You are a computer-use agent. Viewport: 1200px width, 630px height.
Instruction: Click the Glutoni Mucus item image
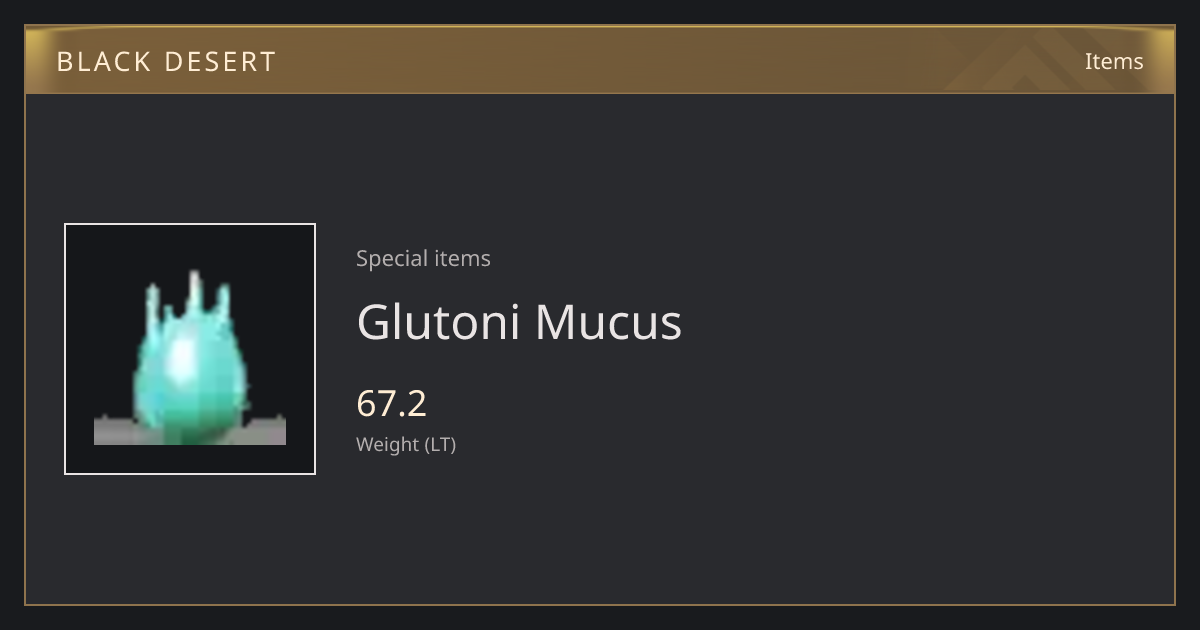coord(190,349)
